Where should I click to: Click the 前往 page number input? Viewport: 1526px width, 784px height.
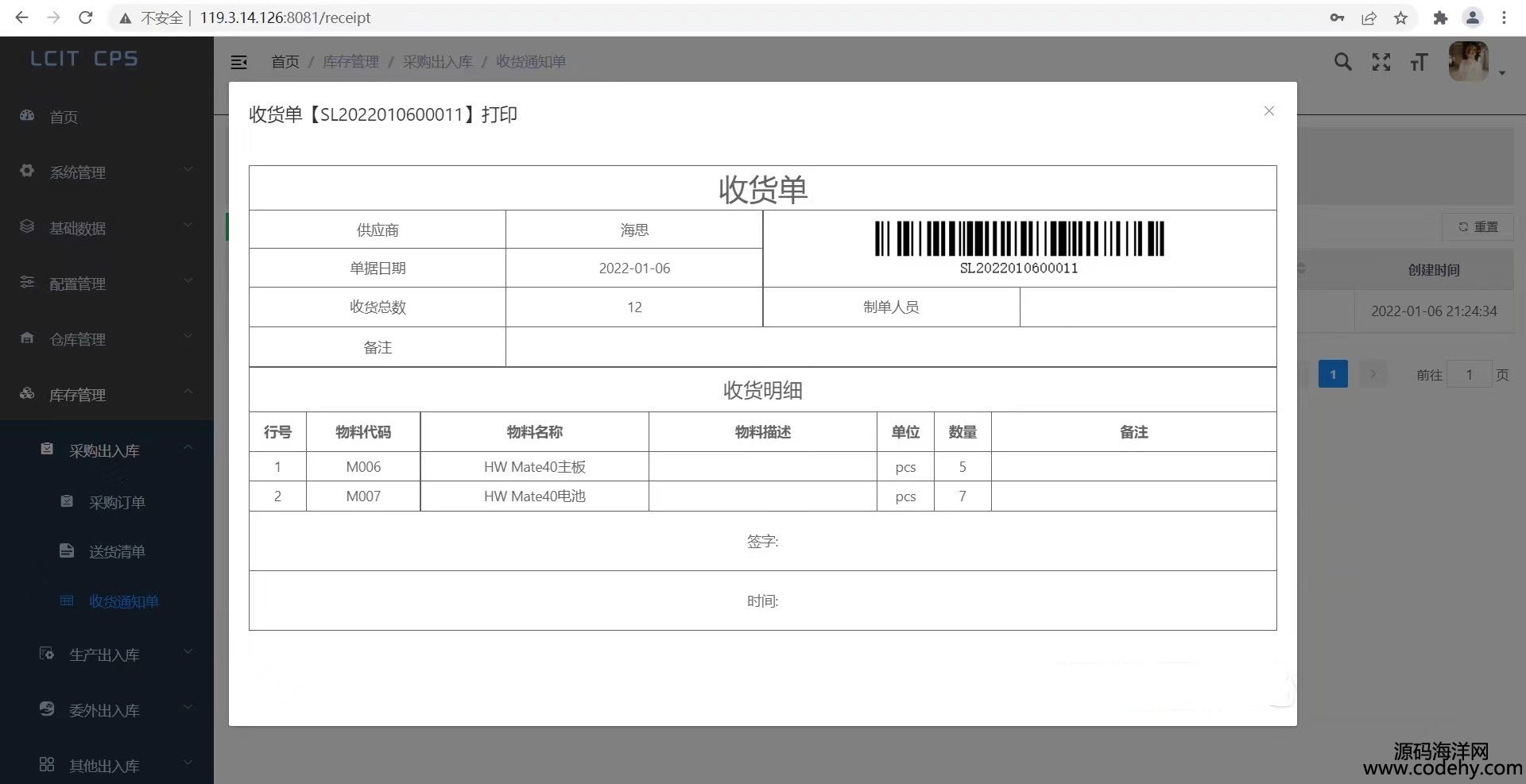[1469, 374]
